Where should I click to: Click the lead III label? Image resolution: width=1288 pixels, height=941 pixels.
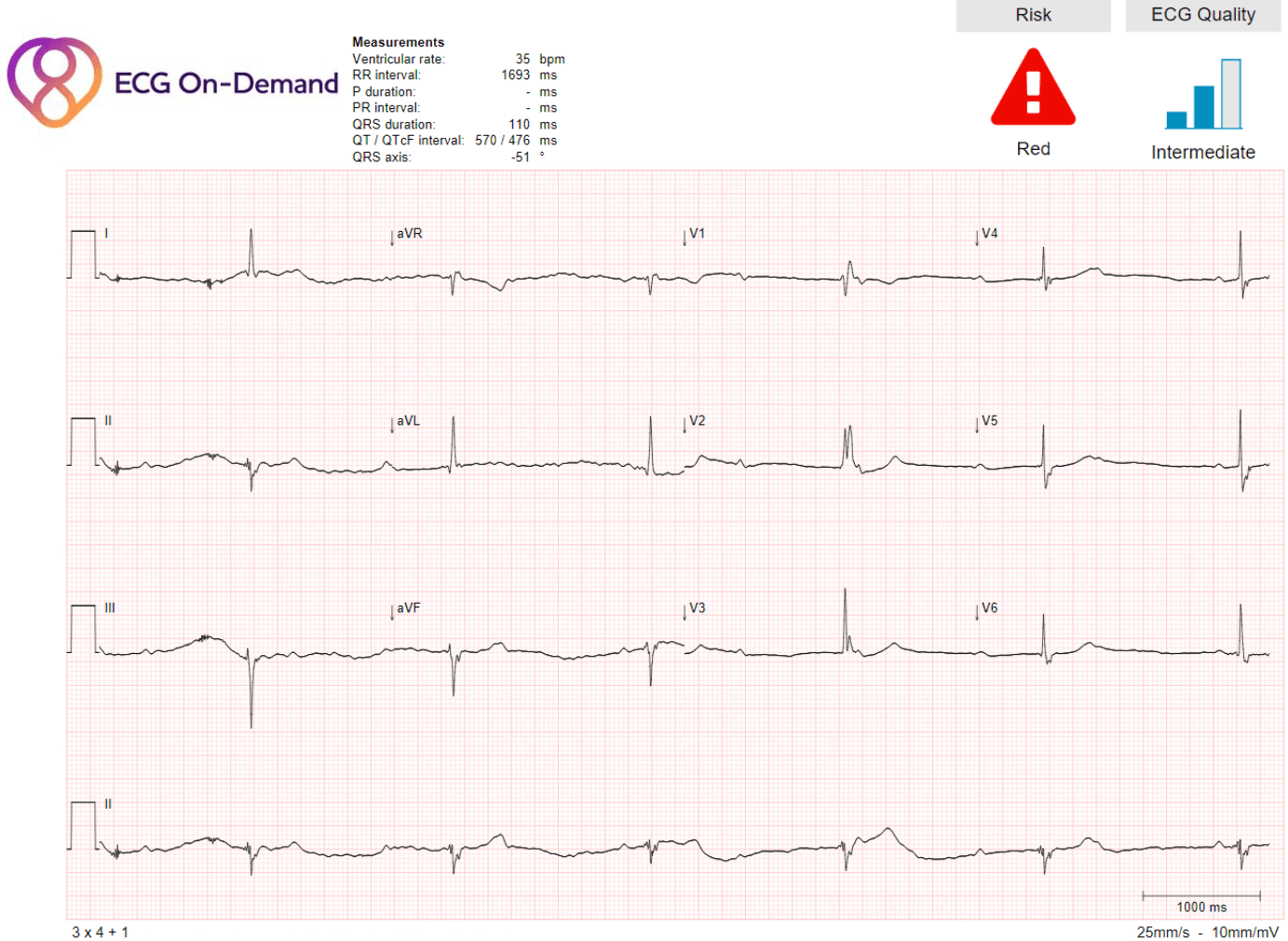point(109,607)
